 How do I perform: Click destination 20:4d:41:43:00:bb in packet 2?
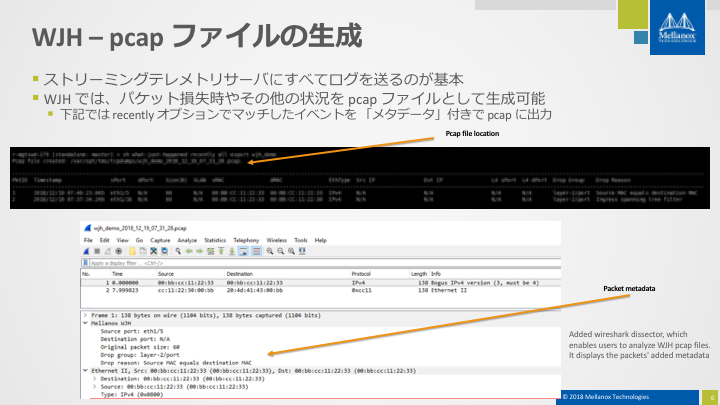254,290
